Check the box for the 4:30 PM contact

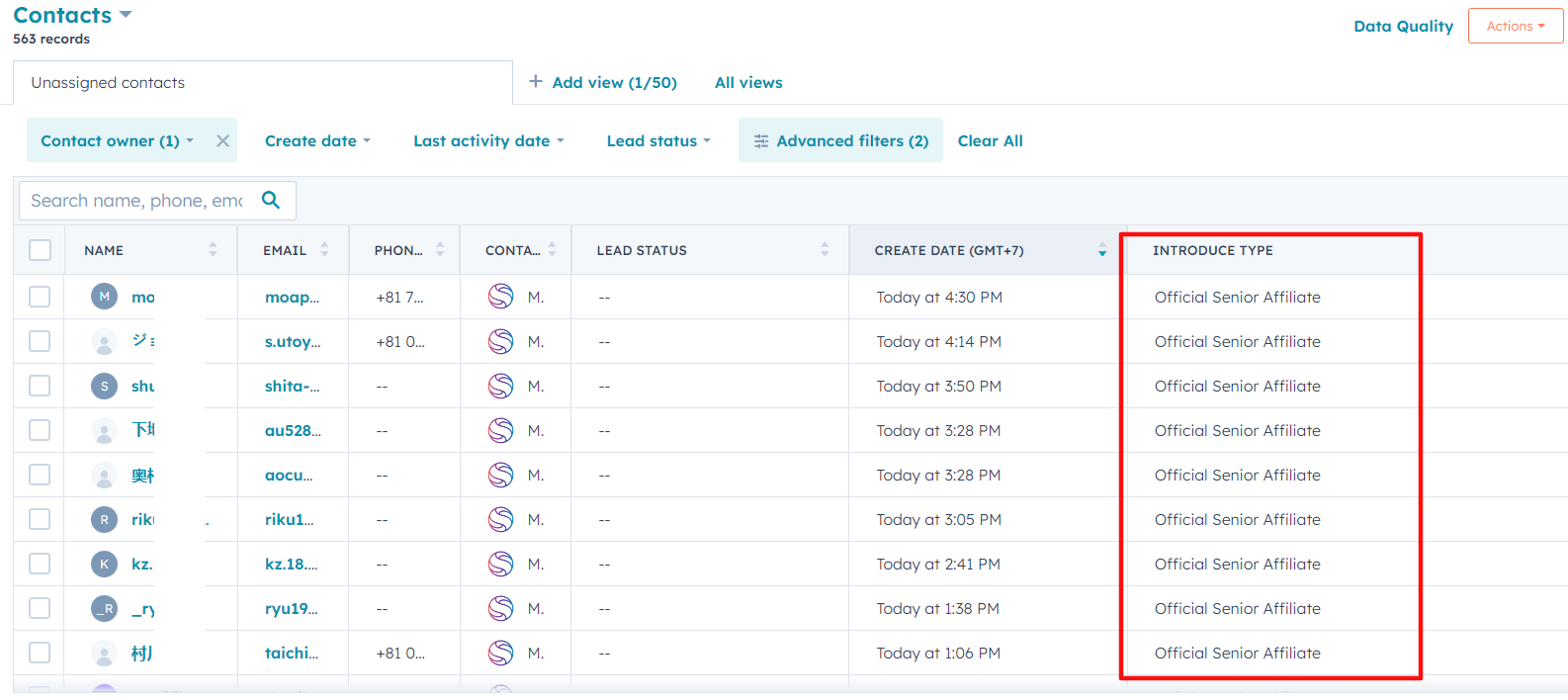(x=40, y=297)
